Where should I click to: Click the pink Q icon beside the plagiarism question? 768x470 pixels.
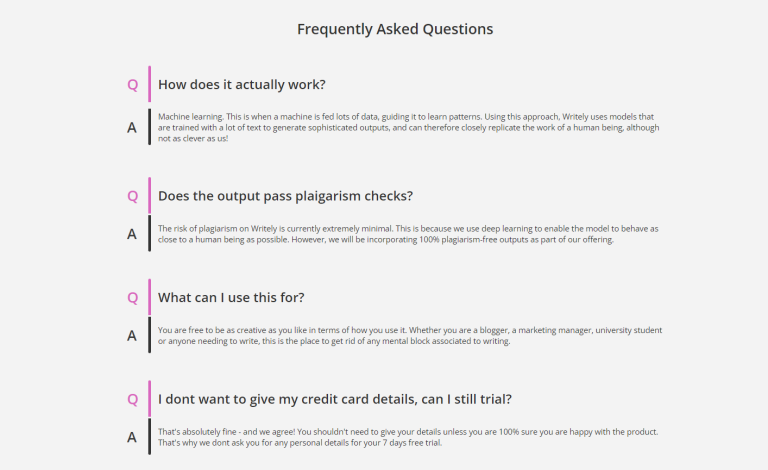[x=132, y=195]
